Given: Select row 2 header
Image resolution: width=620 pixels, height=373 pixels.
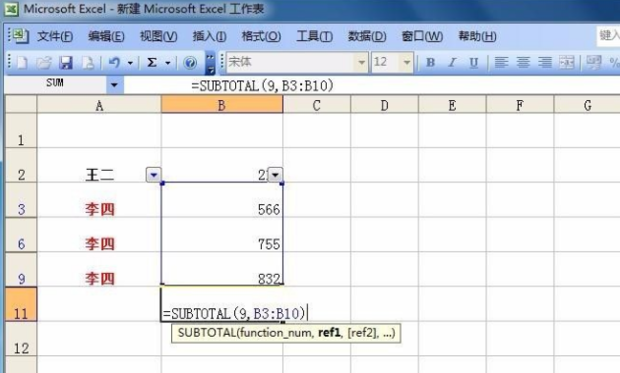Looking at the screenshot, I should pos(21,165).
